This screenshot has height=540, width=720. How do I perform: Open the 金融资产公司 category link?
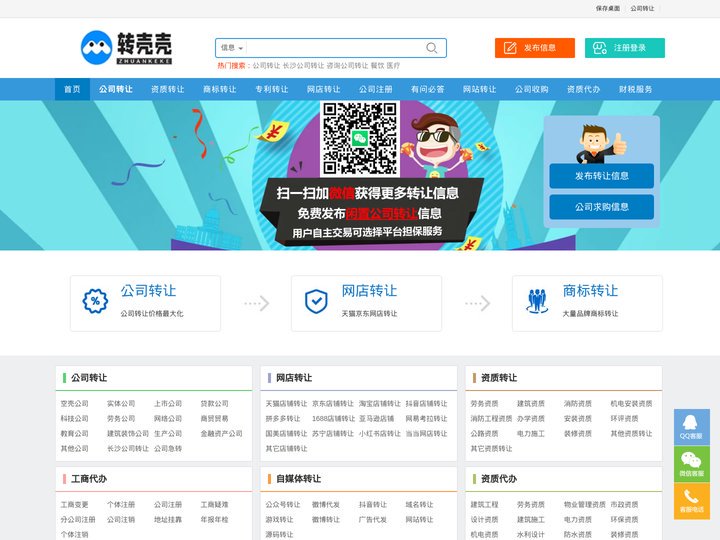(221, 433)
